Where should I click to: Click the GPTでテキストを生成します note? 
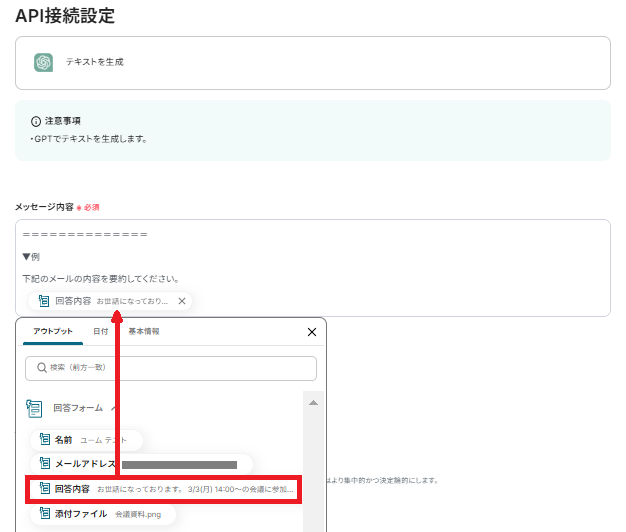click(89, 139)
